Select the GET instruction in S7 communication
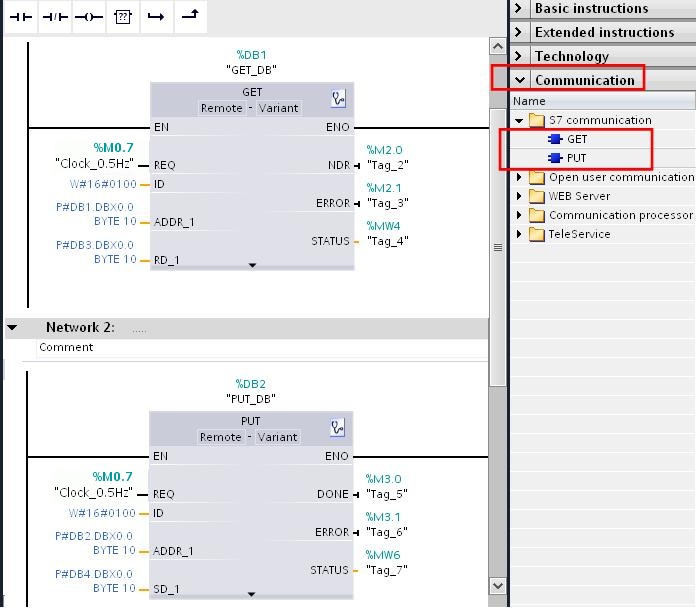 (x=577, y=139)
